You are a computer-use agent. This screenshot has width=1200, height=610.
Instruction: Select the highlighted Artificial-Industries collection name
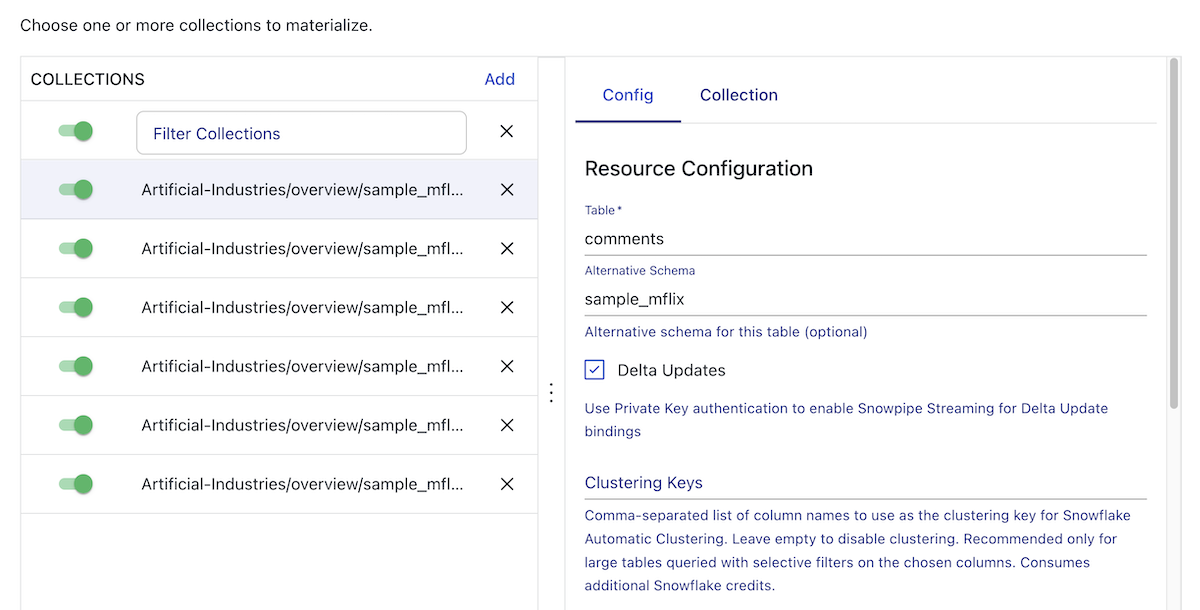(302, 190)
